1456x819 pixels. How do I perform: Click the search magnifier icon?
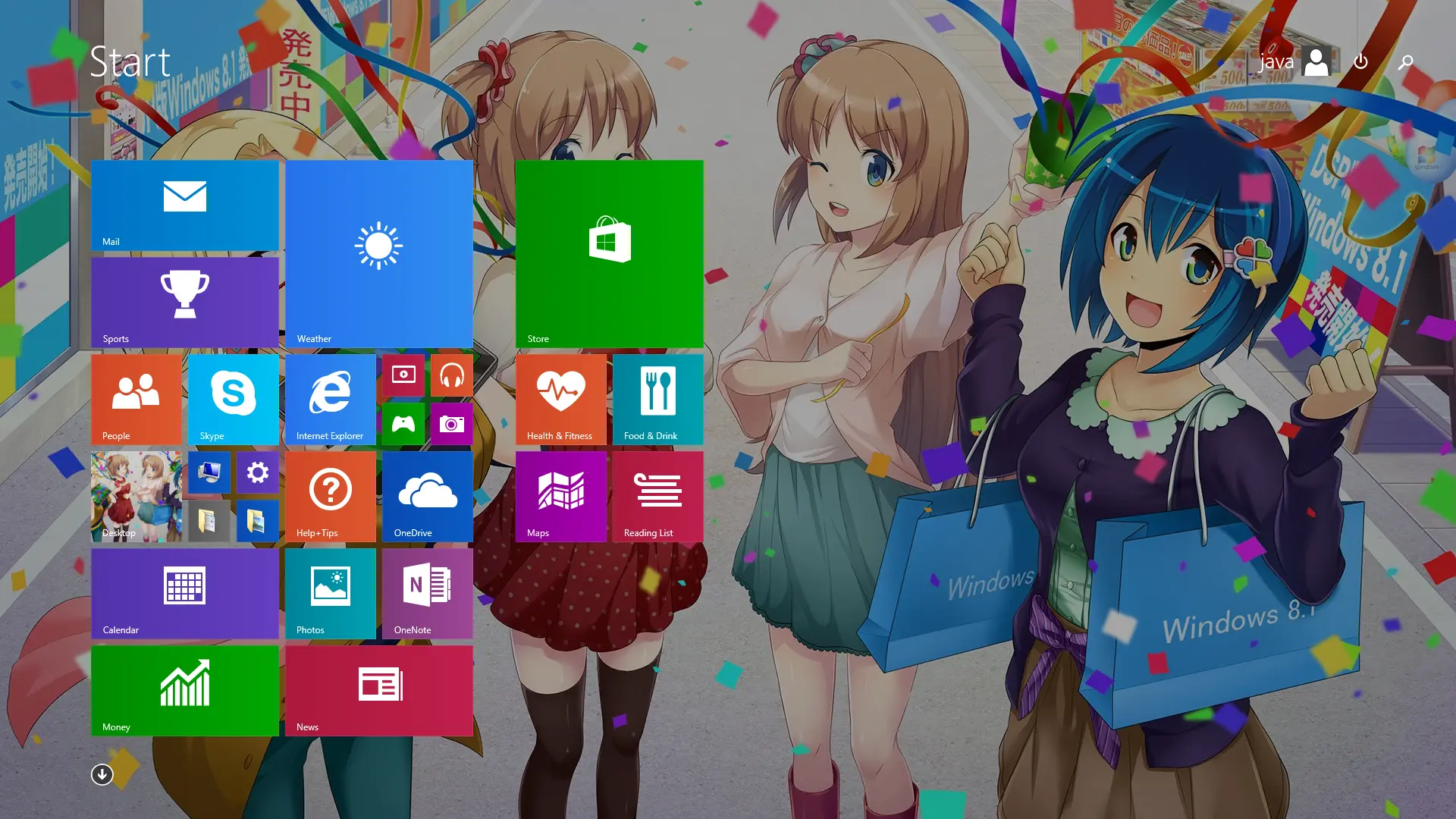[1405, 61]
